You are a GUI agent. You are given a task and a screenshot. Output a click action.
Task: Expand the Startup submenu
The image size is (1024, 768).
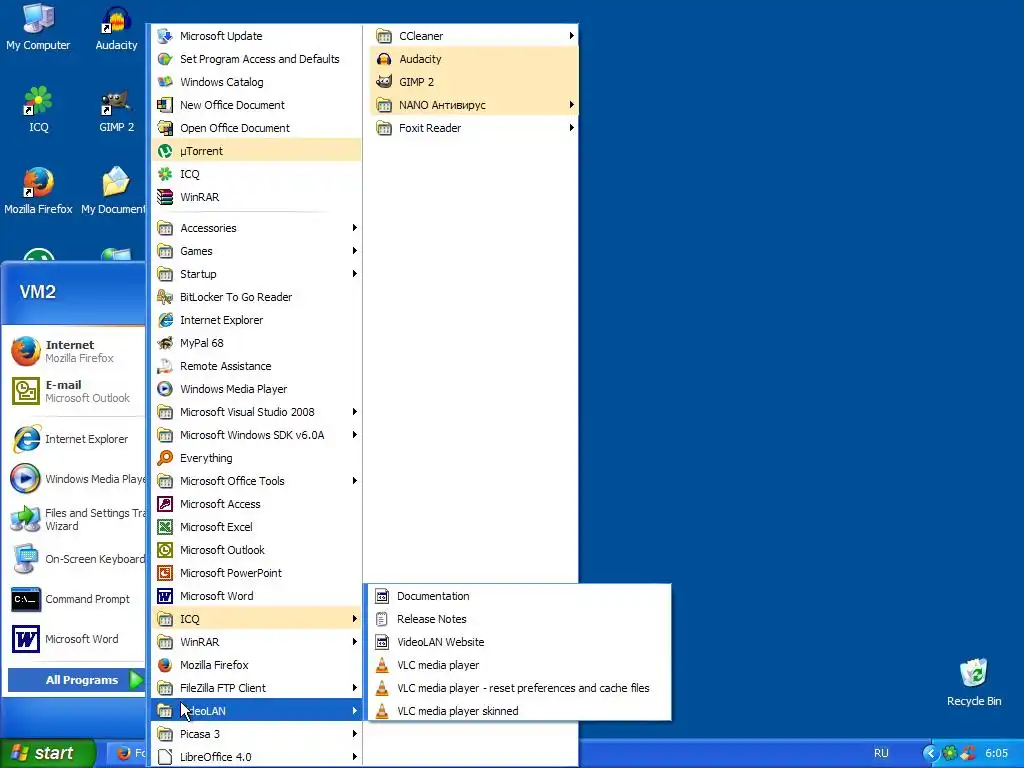[256, 274]
